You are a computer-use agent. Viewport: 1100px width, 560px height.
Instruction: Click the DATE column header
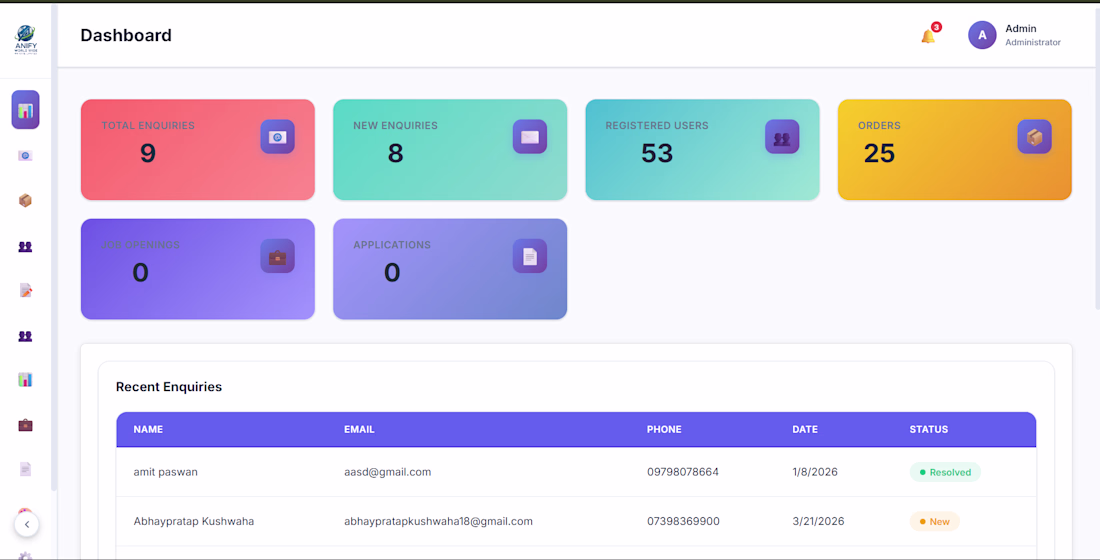805,429
